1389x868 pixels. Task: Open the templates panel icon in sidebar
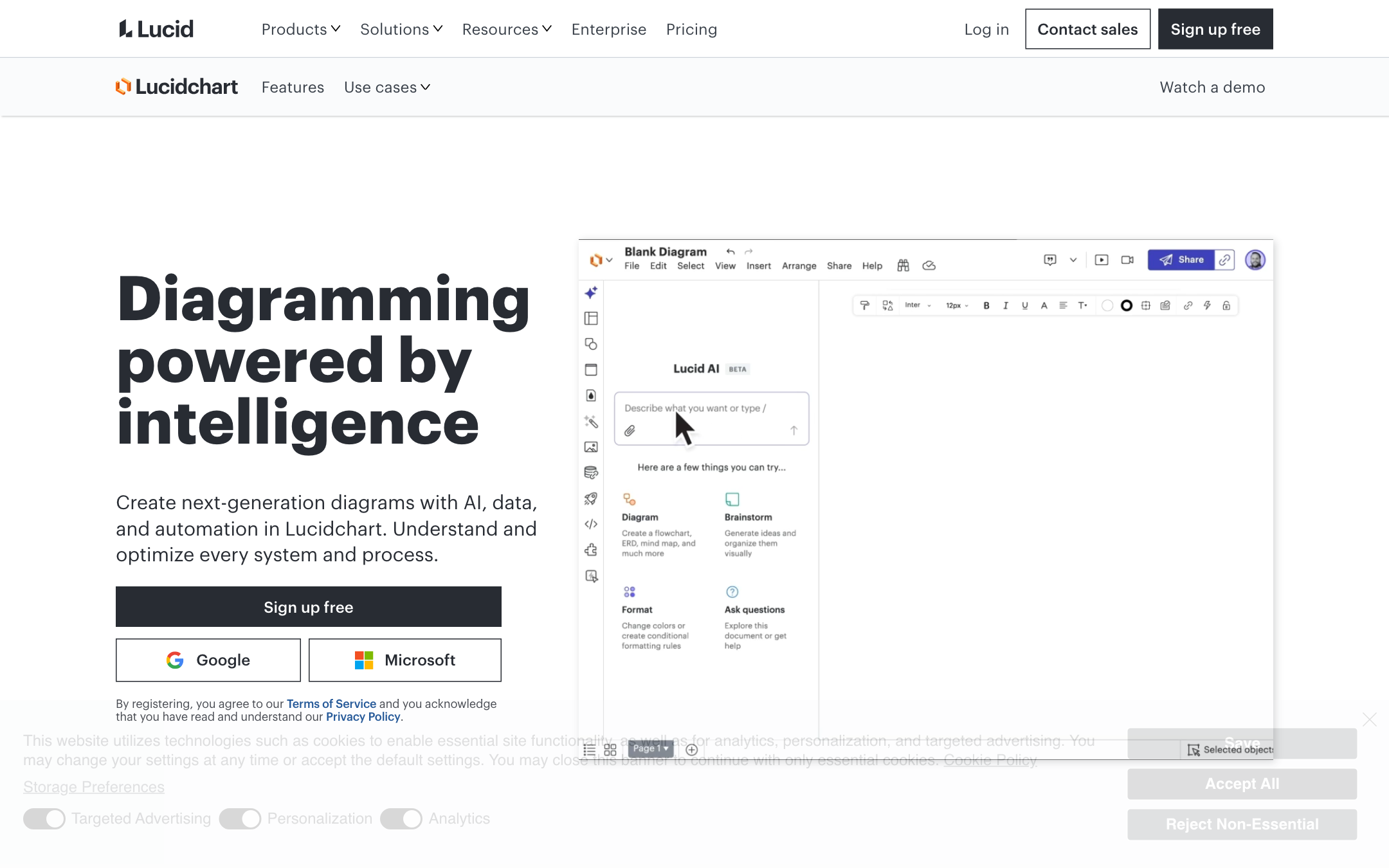(x=591, y=318)
